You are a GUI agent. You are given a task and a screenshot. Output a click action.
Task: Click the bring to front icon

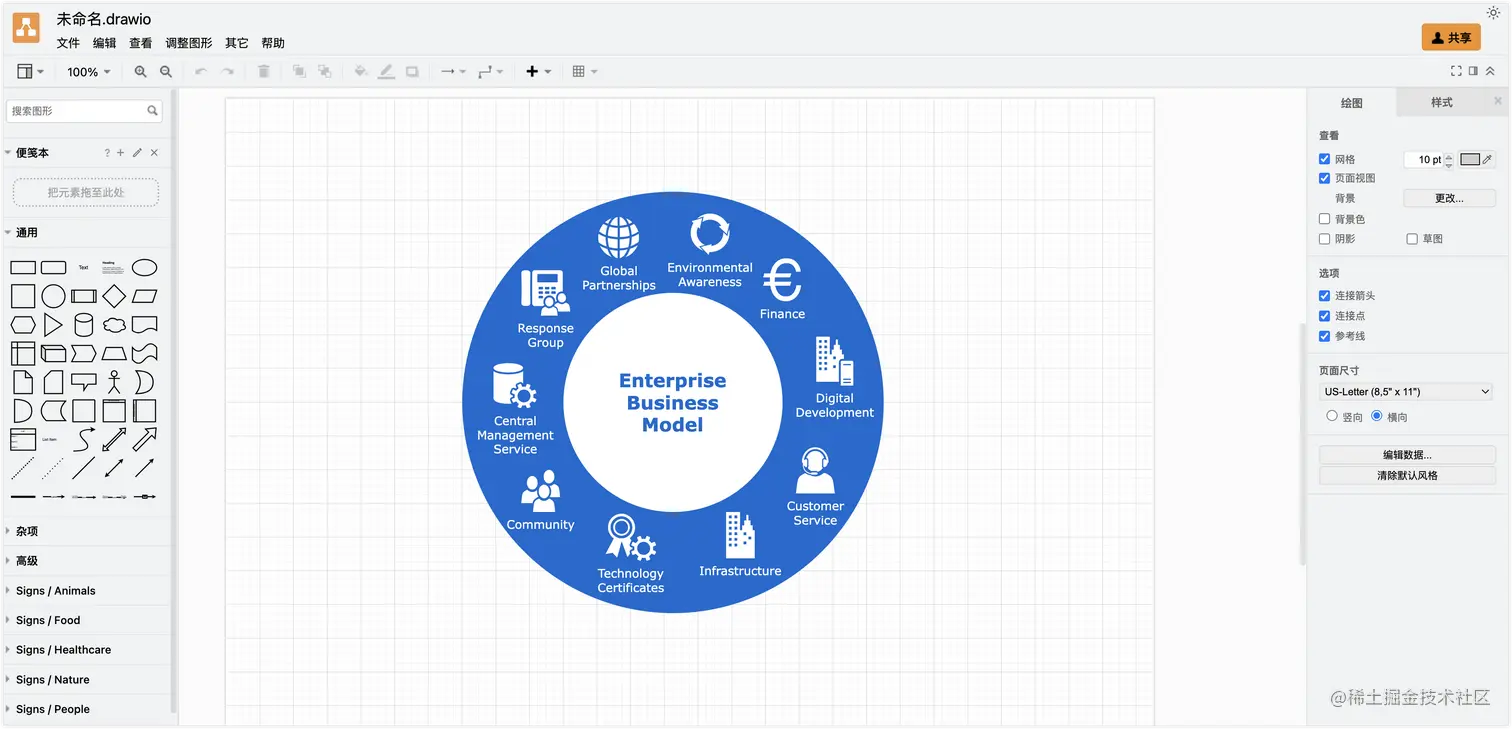coord(299,72)
